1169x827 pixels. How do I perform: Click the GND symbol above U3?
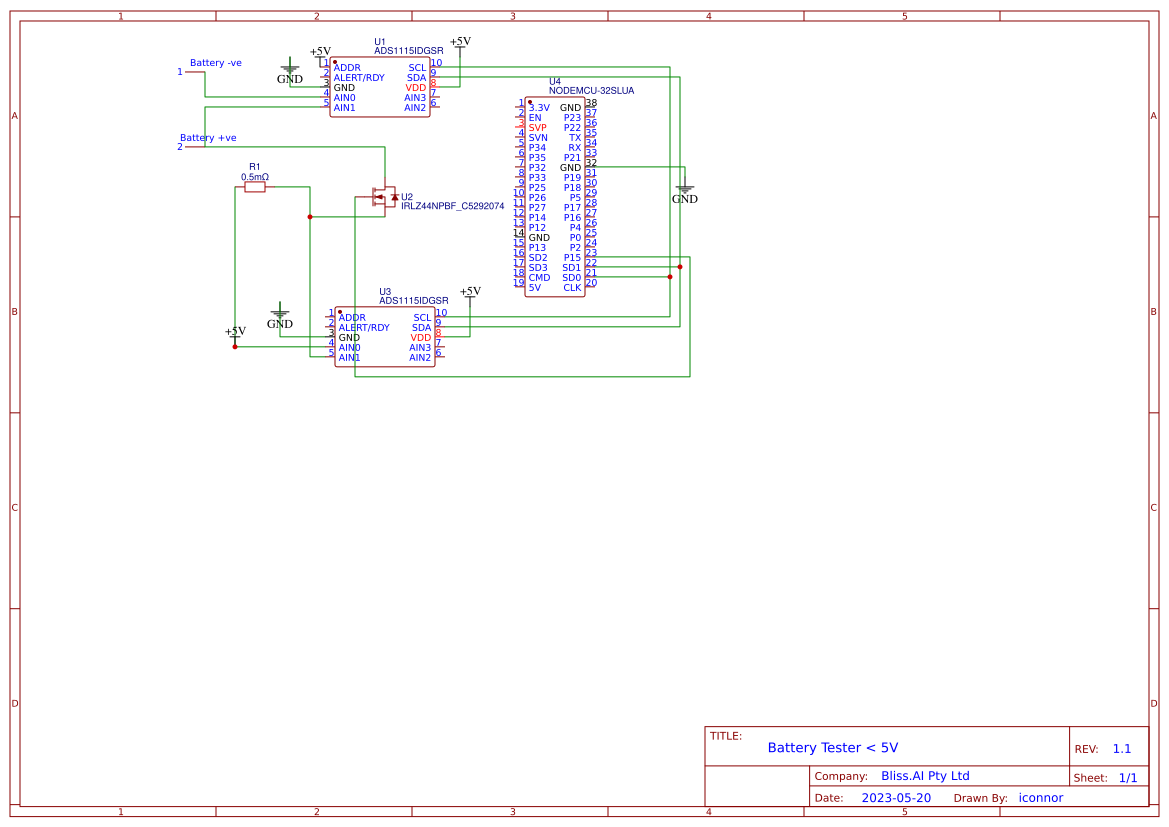point(280,317)
